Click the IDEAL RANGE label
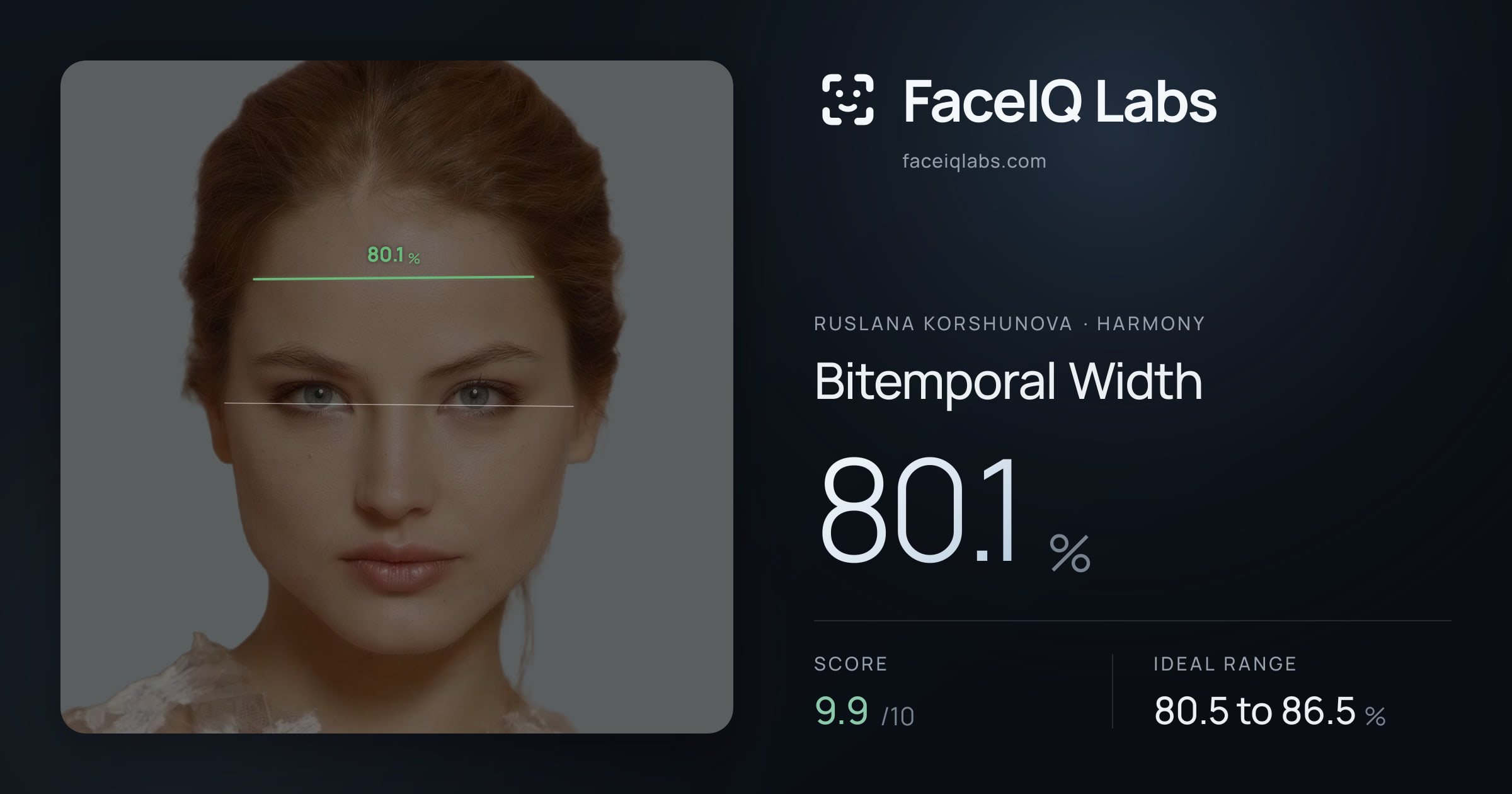The width and height of the screenshot is (1512, 794). pyautogui.click(x=1225, y=664)
